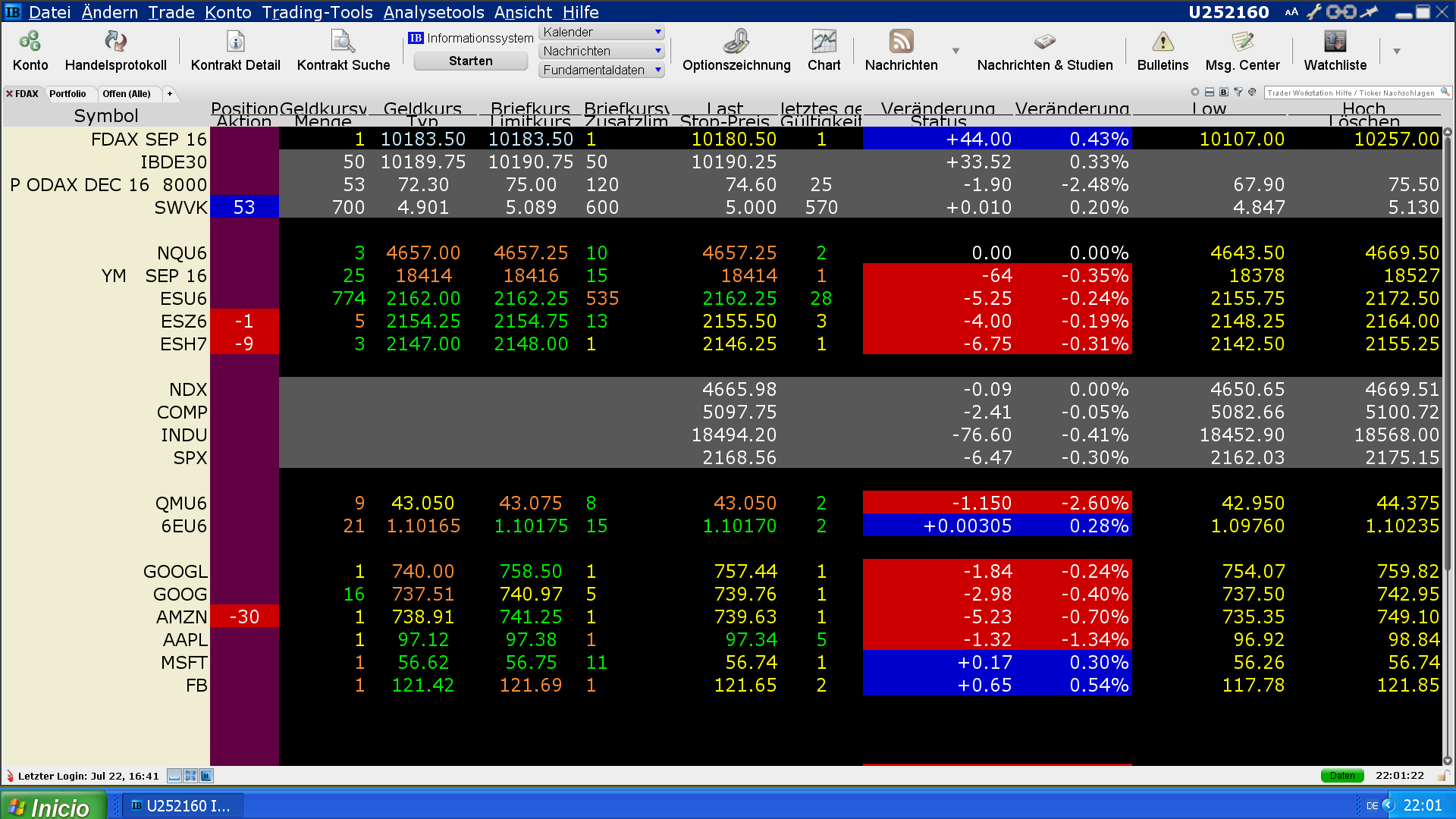Image resolution: width=1456 pixels, height=819 pixels.
Task: Open dropdown arrow next to Nachrichten
Action: pyautogui.click(x=955, y=52)
